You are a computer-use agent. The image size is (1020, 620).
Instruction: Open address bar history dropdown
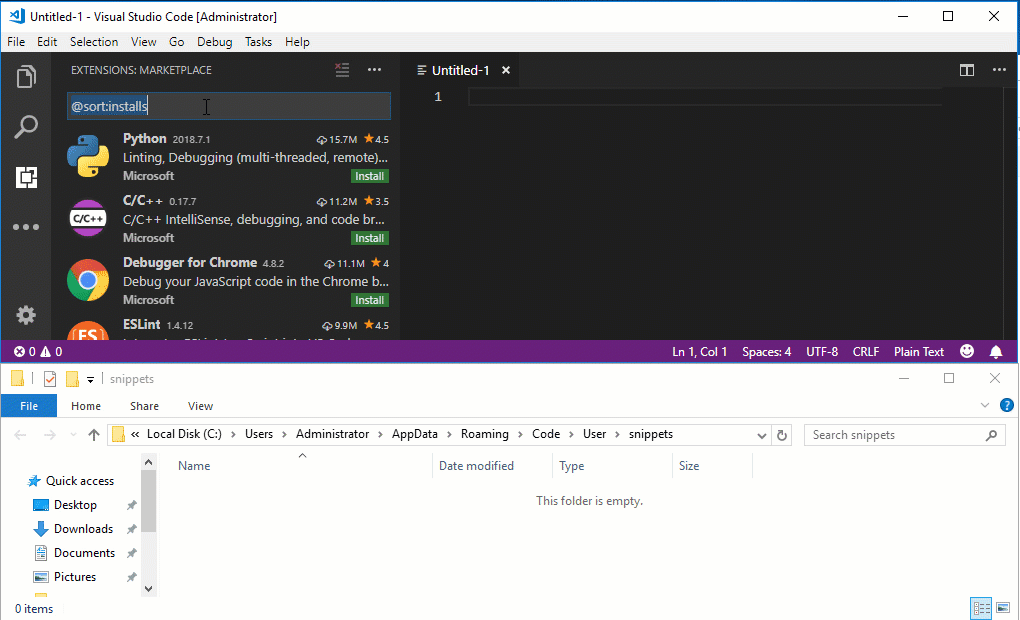(761, 435)
